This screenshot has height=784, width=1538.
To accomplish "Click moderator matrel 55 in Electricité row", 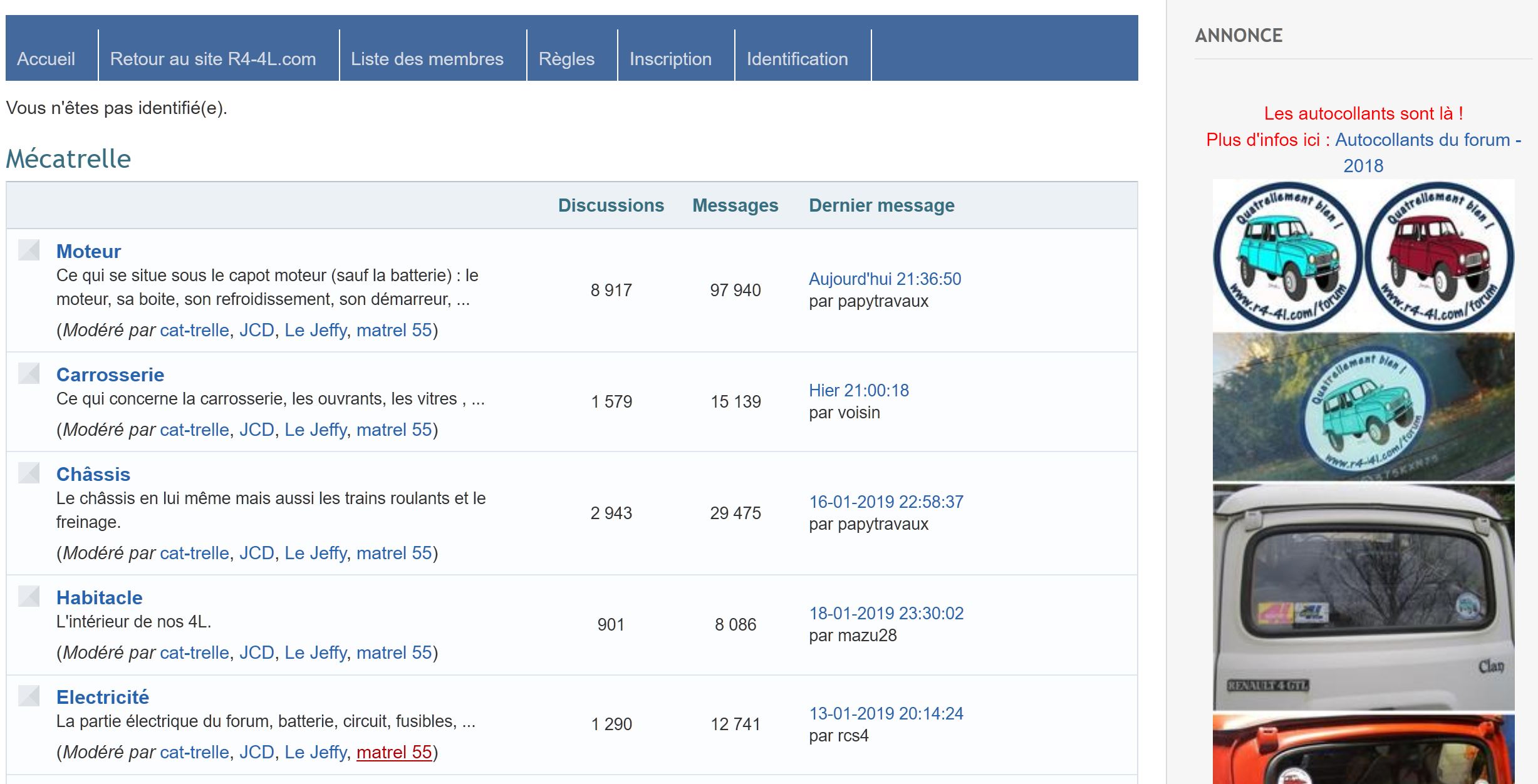I will [394, 752].
